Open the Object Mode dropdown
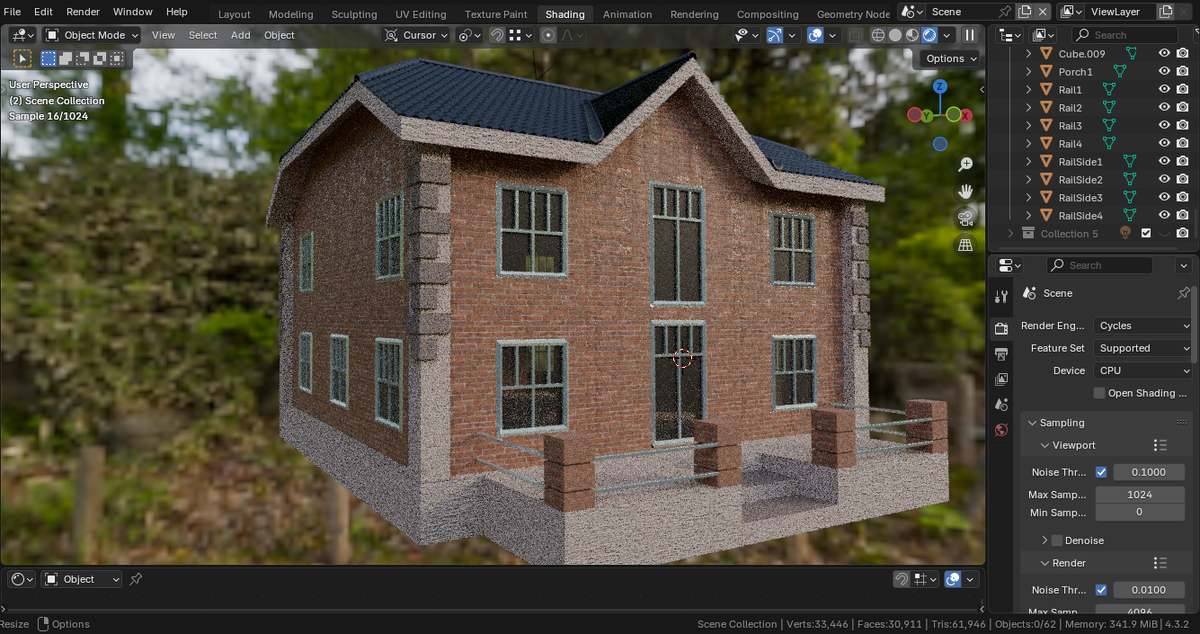 92,35
